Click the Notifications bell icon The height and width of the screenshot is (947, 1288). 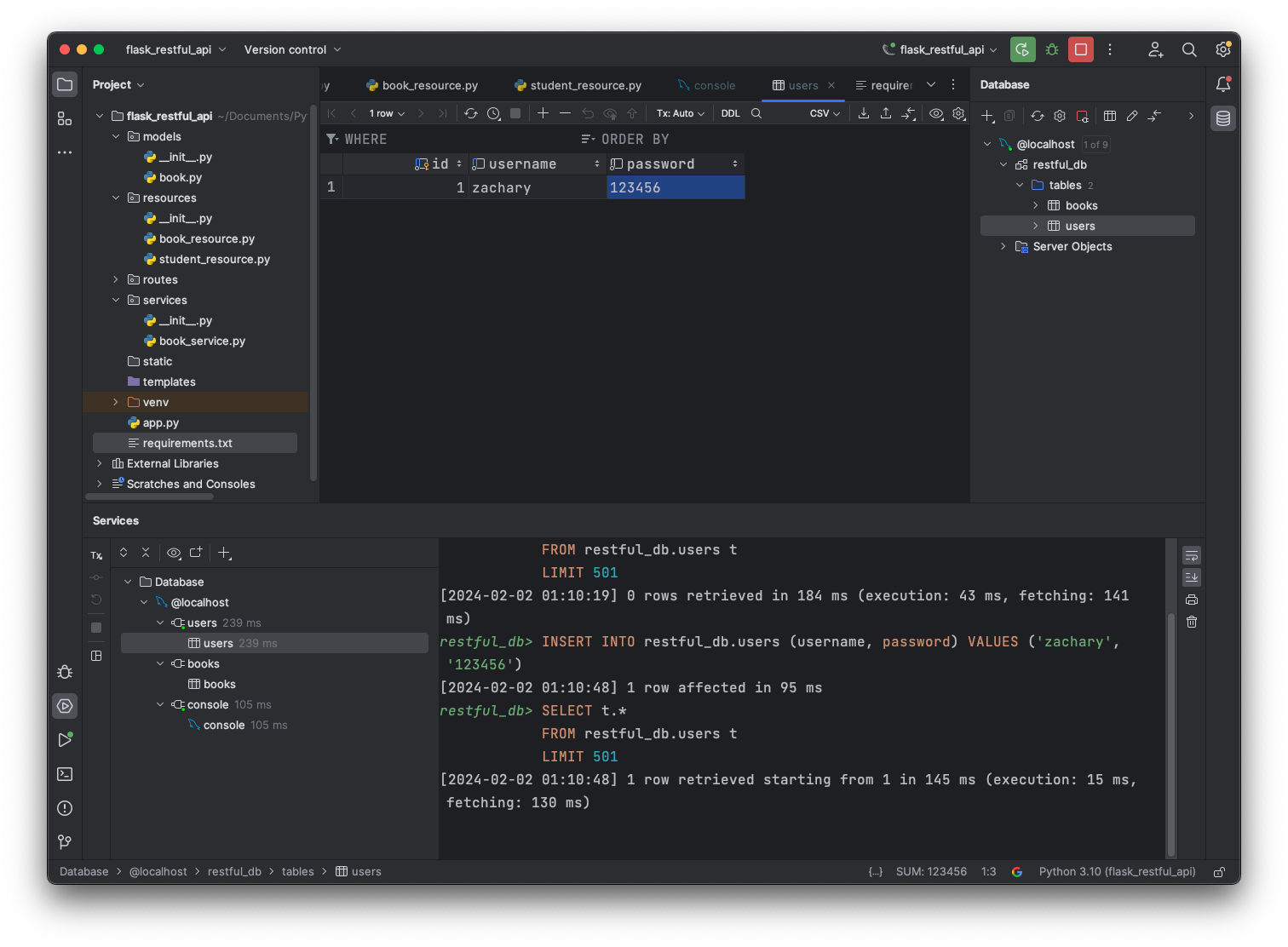pos(1223,84)
